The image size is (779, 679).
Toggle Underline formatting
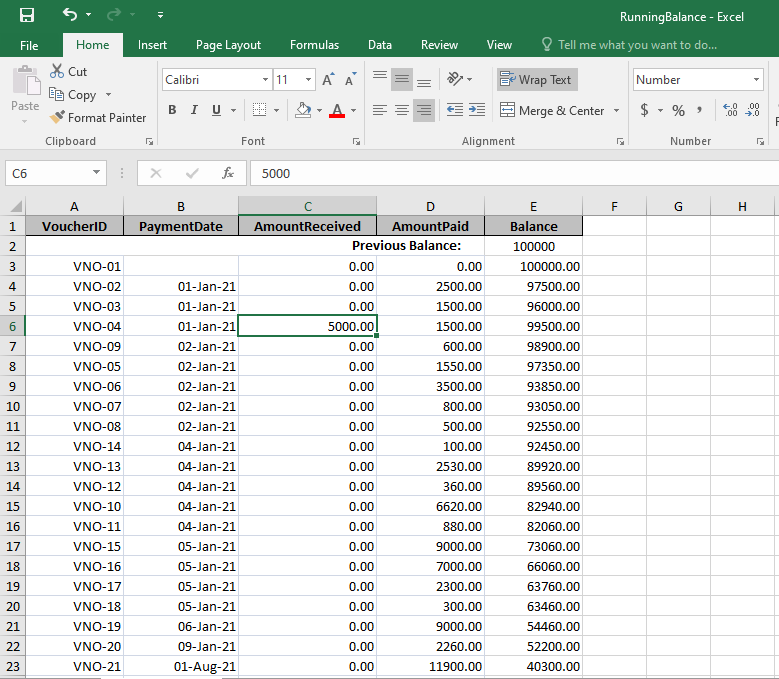click(216, 110)
